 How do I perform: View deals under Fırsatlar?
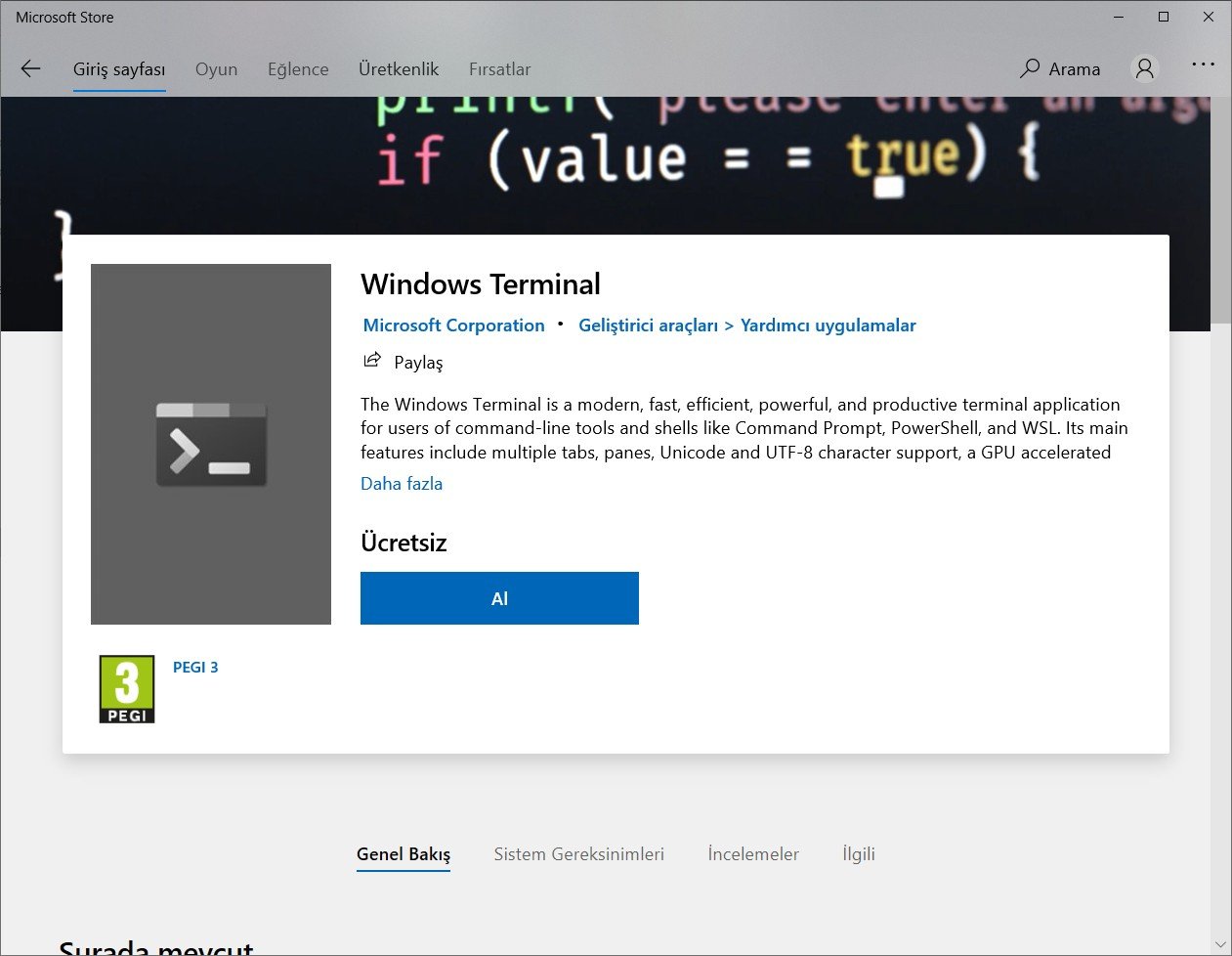tap(499, 68)
